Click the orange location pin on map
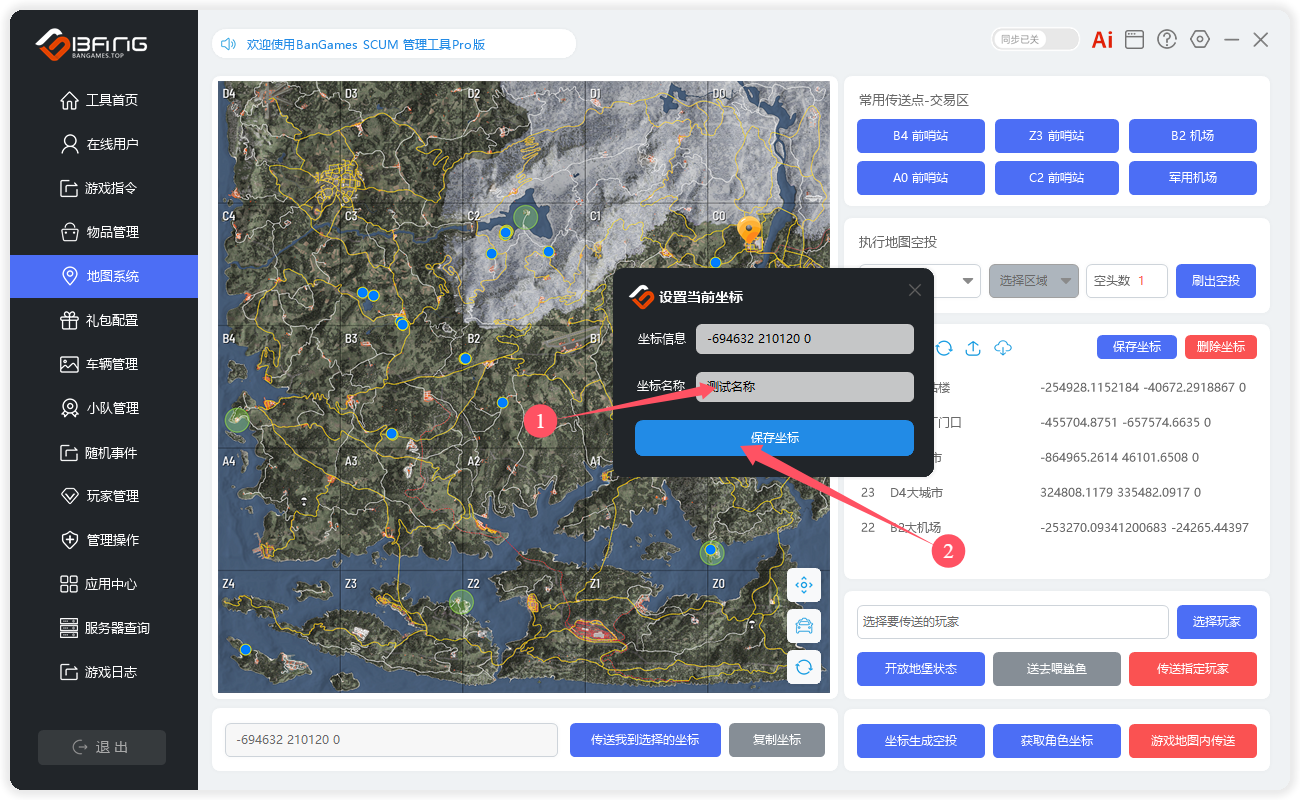This screenshot has width=1300, height=800. tap(749, 231)
